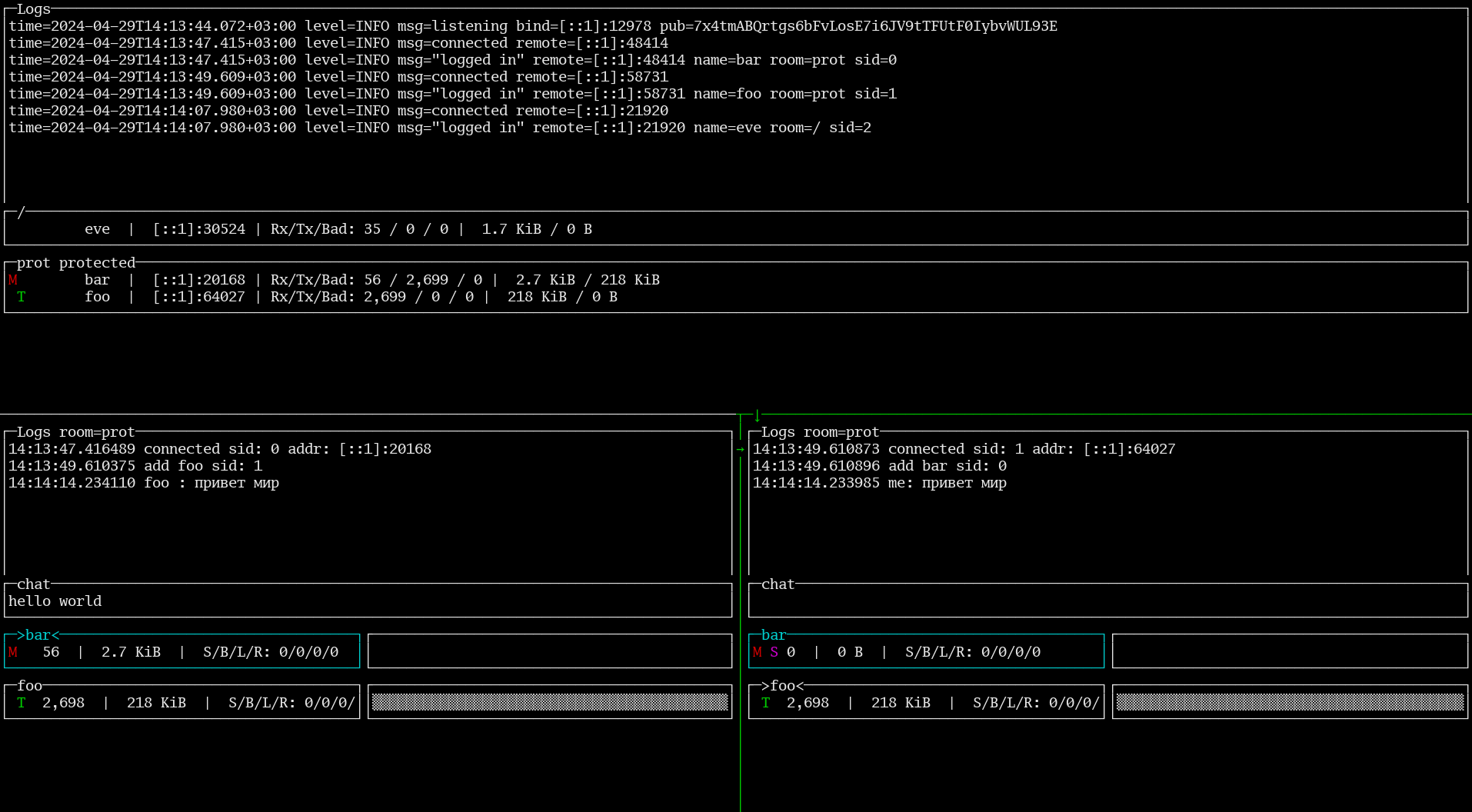Click the привет мир message from foo in left log
Screen dimensions: 1472x812
coord(237,483)
